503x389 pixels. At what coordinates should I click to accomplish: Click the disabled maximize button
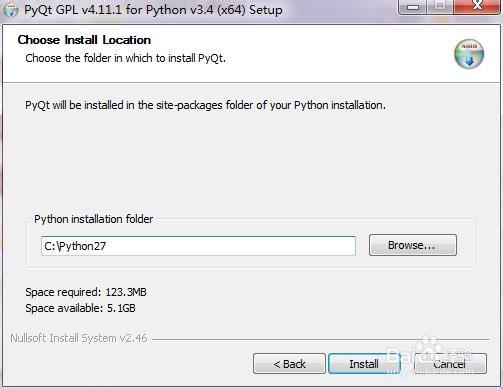click(440, 7)
